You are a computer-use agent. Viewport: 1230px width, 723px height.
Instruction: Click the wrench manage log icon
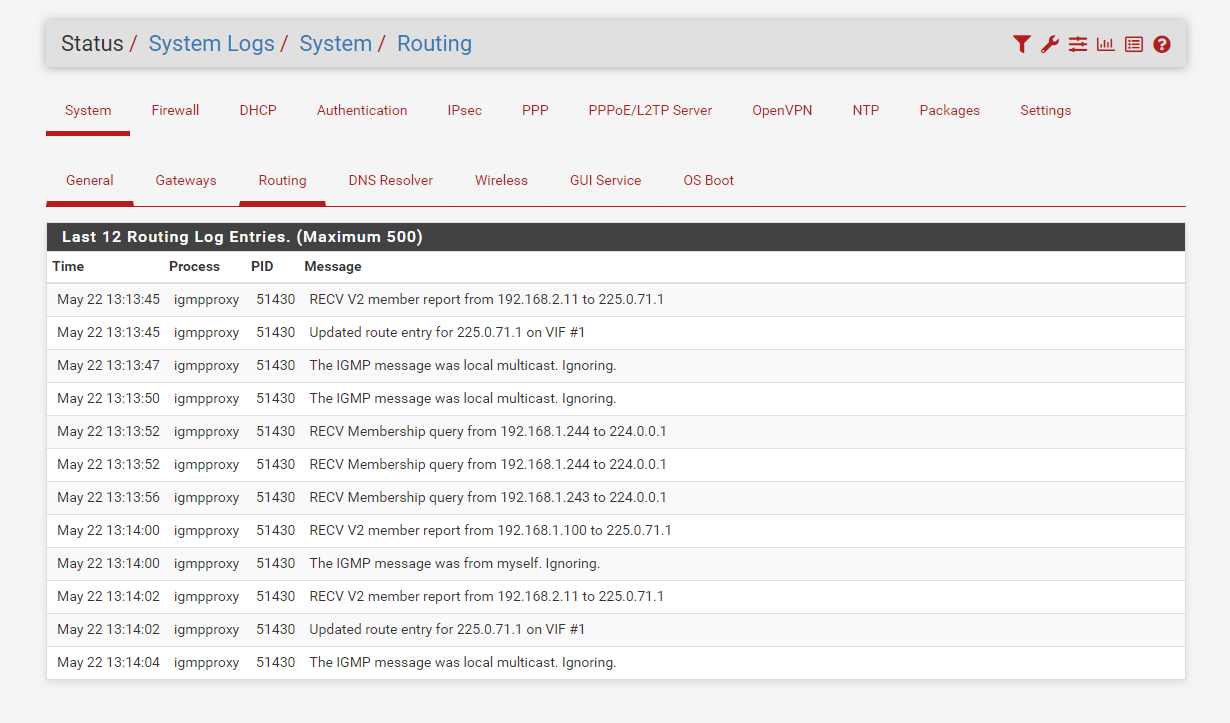[1049, 44]
